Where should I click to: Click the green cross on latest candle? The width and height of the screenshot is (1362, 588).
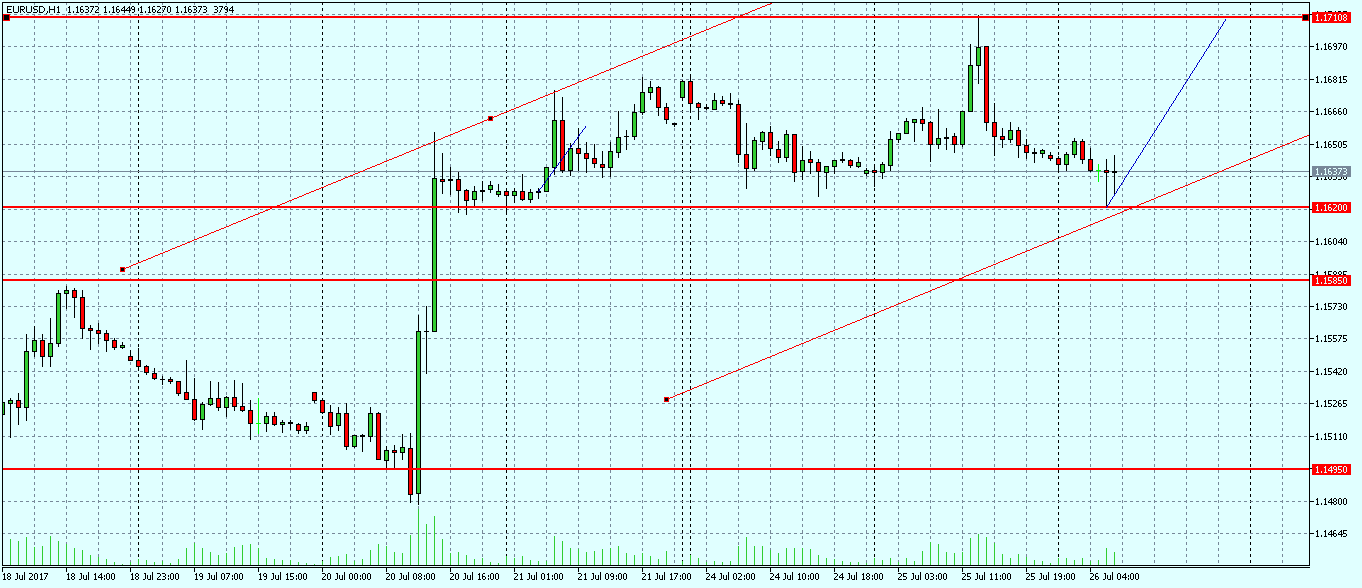1098,172
